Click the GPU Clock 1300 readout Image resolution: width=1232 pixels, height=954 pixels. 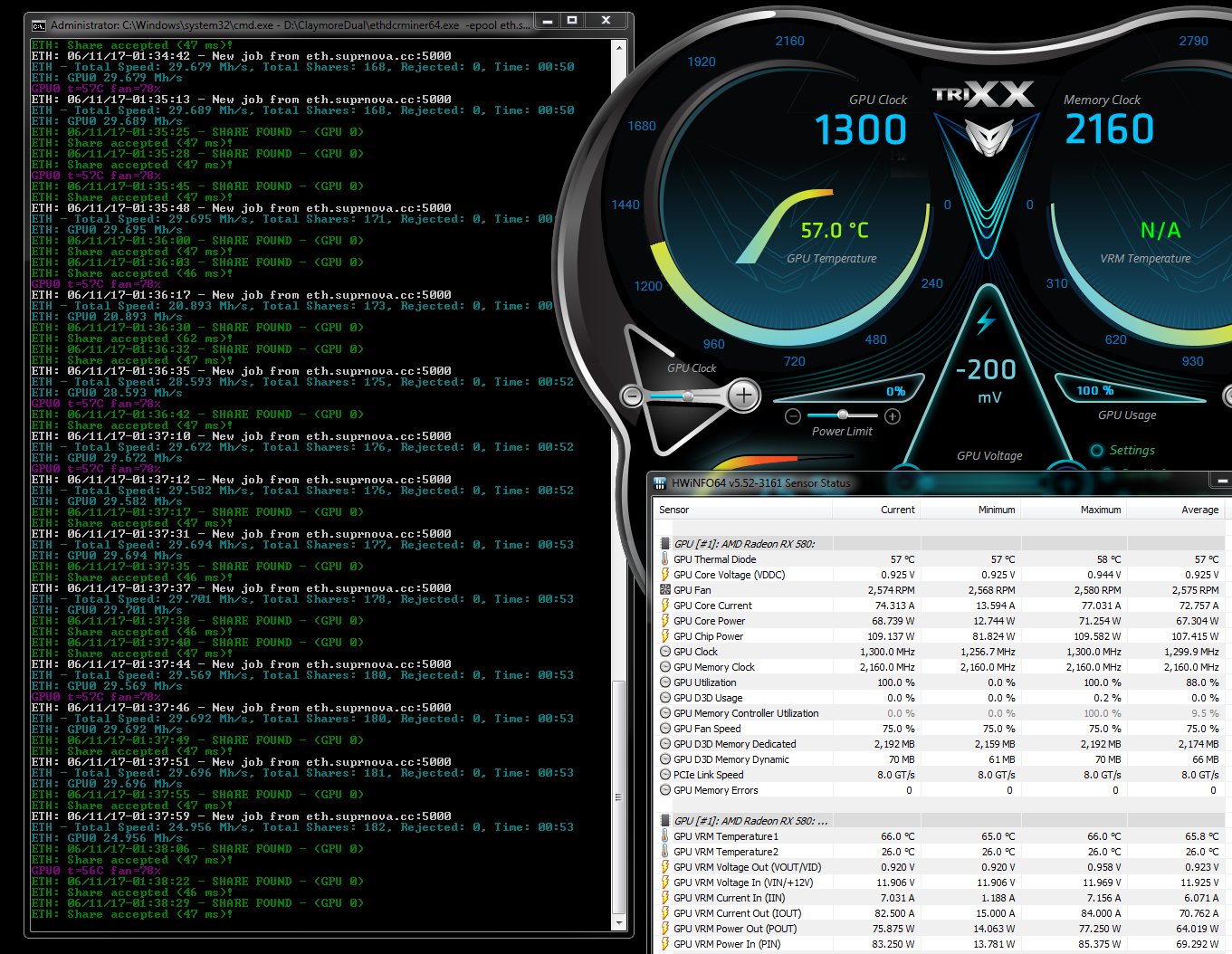[x=860, y=129]
